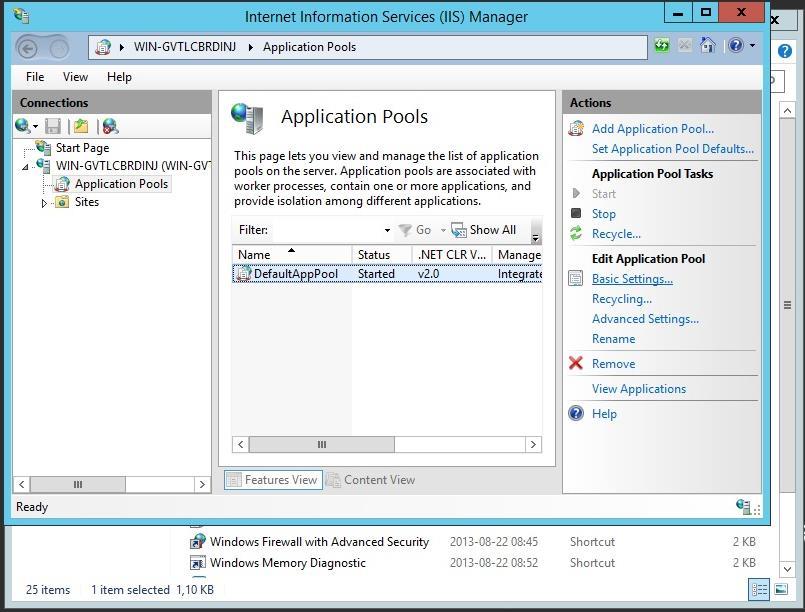This screenshot has width=805, height=612.
Task: Click the Basic Settings icon
Action: click(x=576, y=279)
